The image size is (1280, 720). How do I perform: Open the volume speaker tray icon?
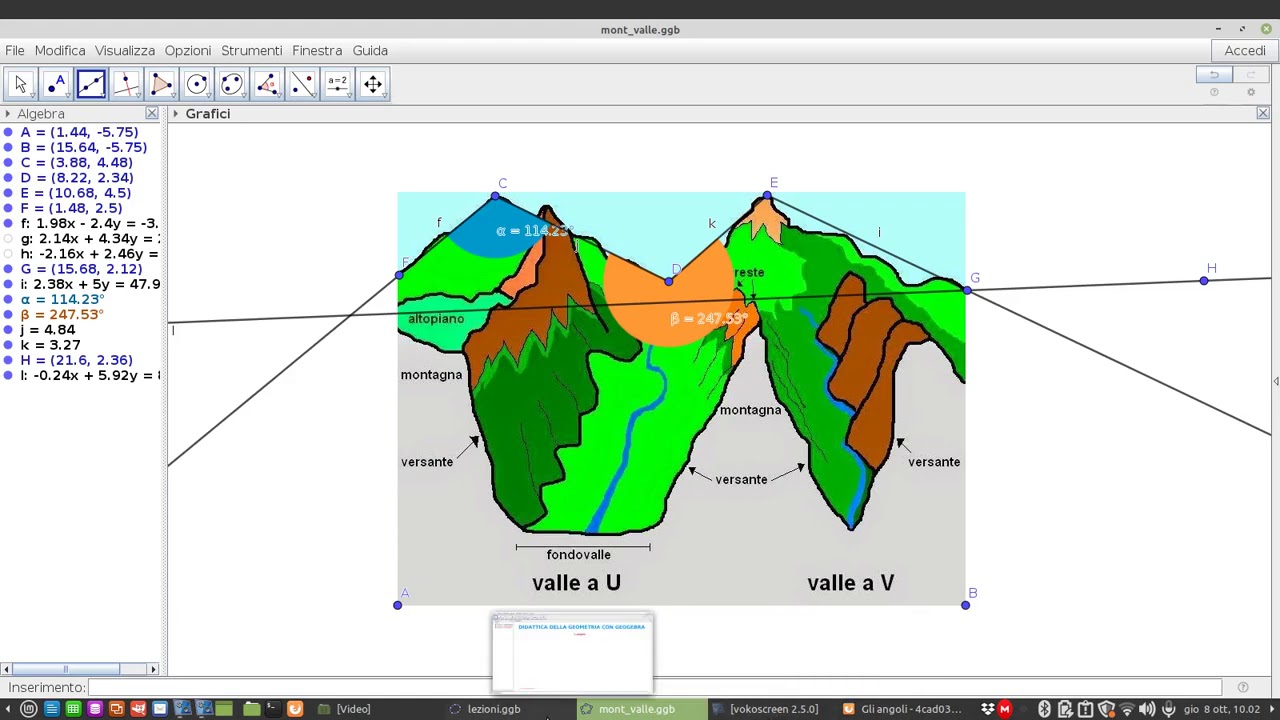pyautogui.click(x=1147, y=709)
